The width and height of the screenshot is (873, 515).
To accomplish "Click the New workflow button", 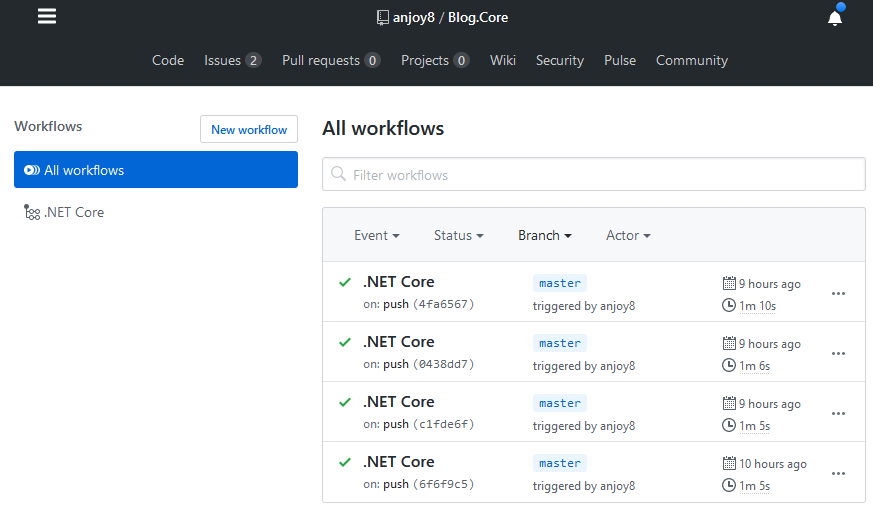I will pyautogui.click(x=249, y=129).
